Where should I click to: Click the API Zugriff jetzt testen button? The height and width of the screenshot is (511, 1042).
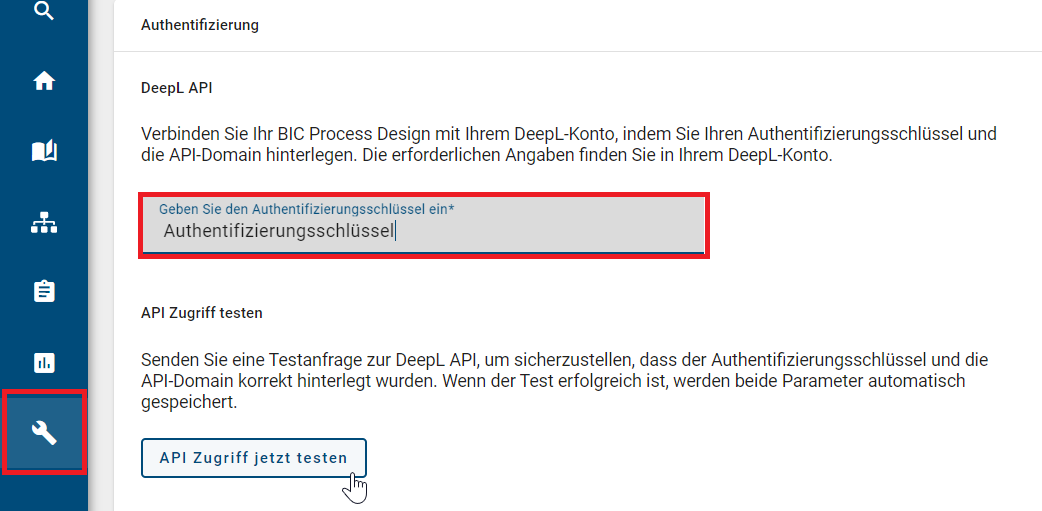(254, 458)
